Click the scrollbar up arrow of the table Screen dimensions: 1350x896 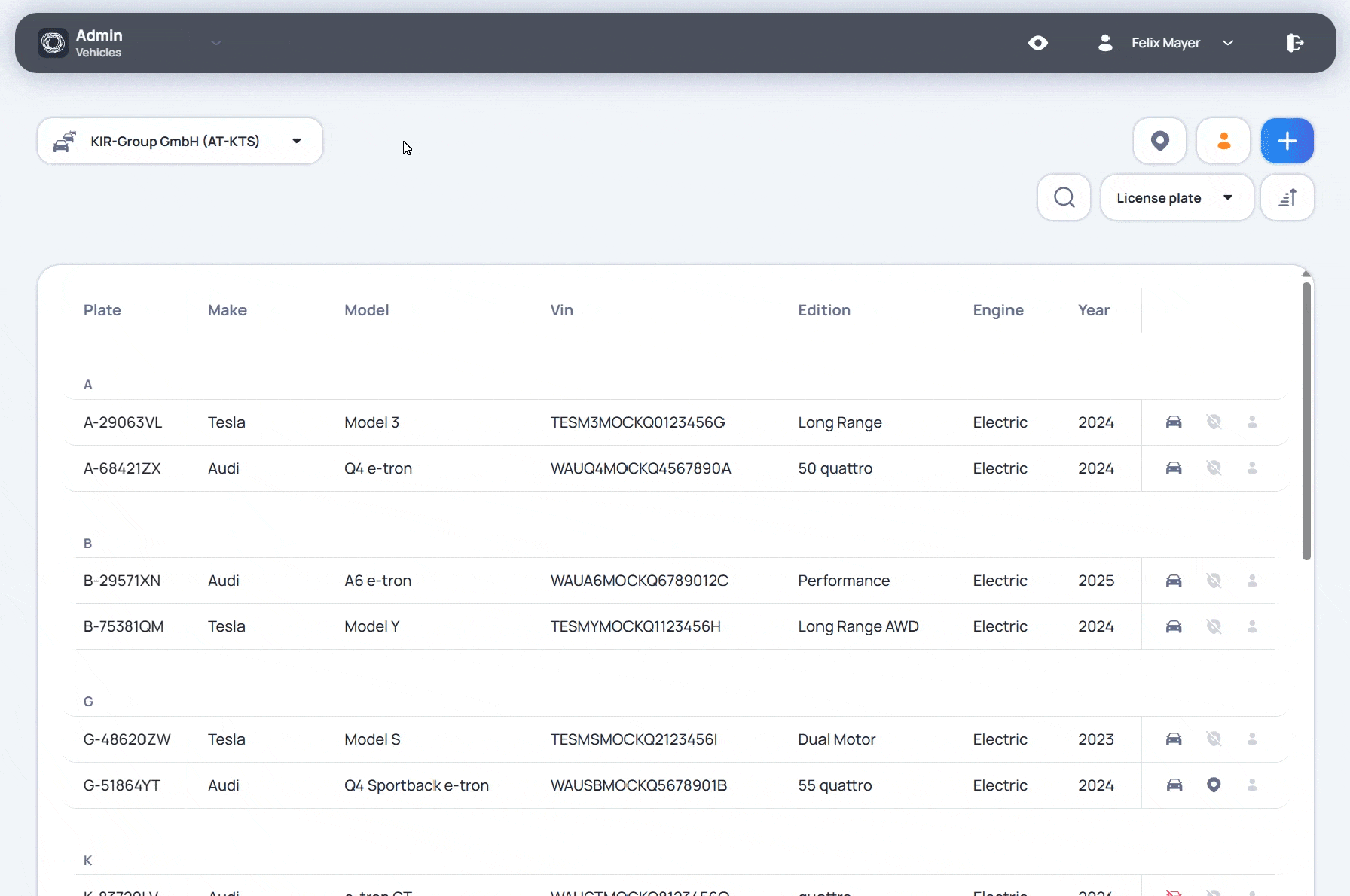[1306, 274]
